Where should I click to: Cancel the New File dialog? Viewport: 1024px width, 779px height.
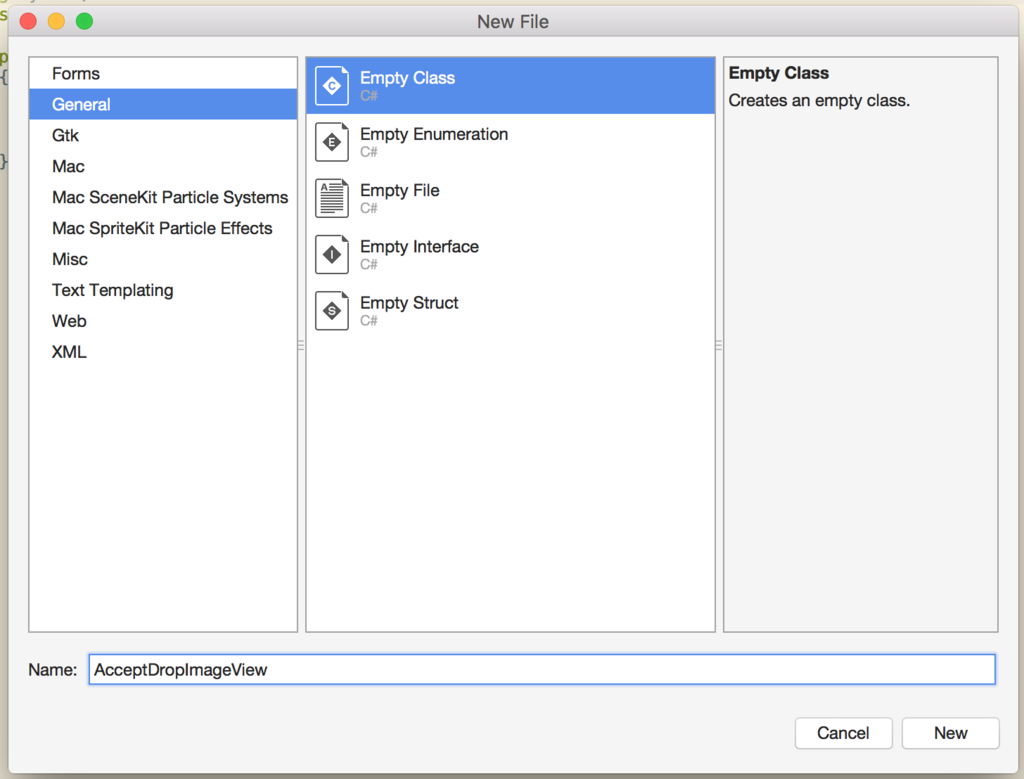(x=843, y=733)
